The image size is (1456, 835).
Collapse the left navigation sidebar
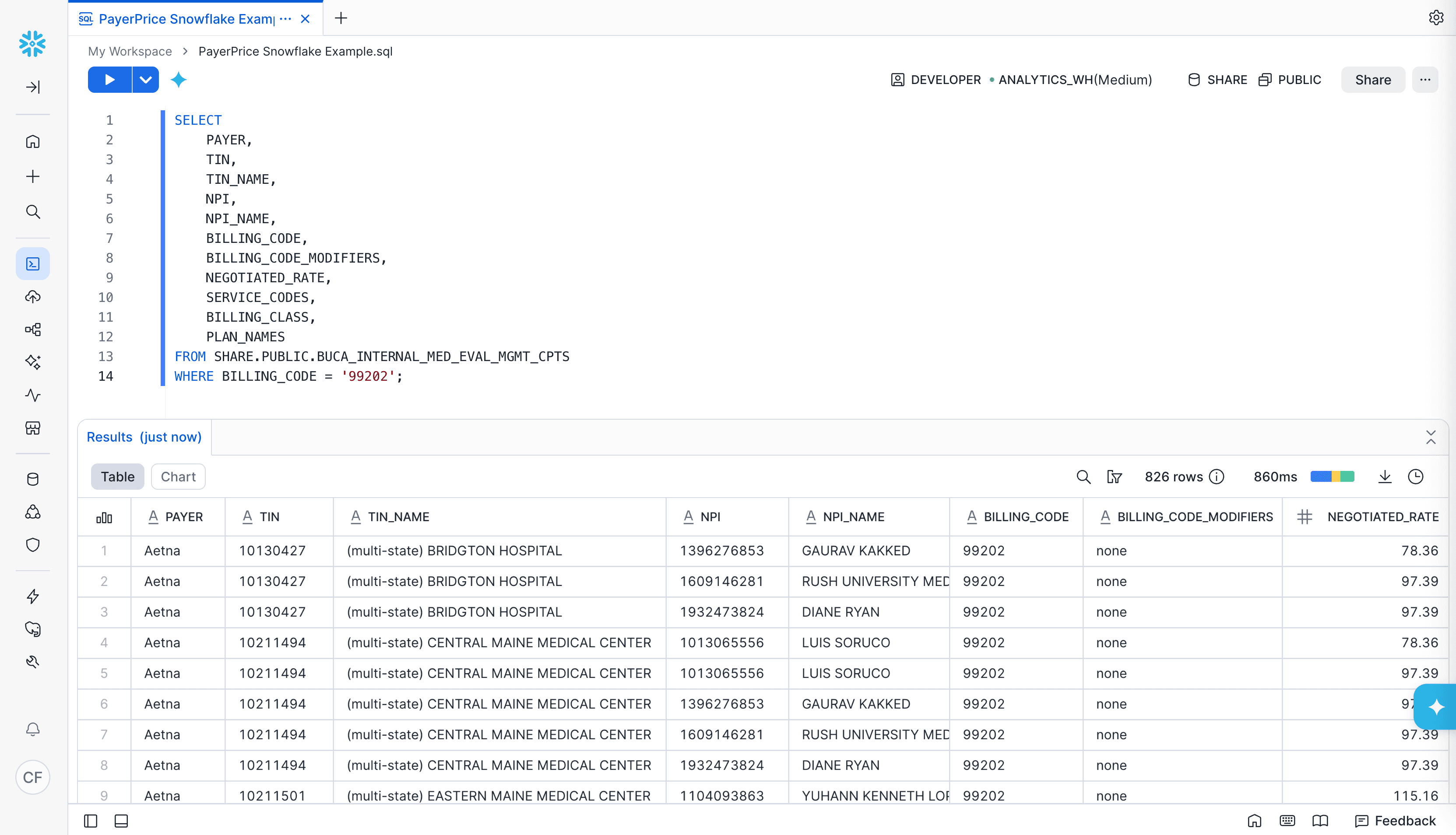tap(33, 87)
